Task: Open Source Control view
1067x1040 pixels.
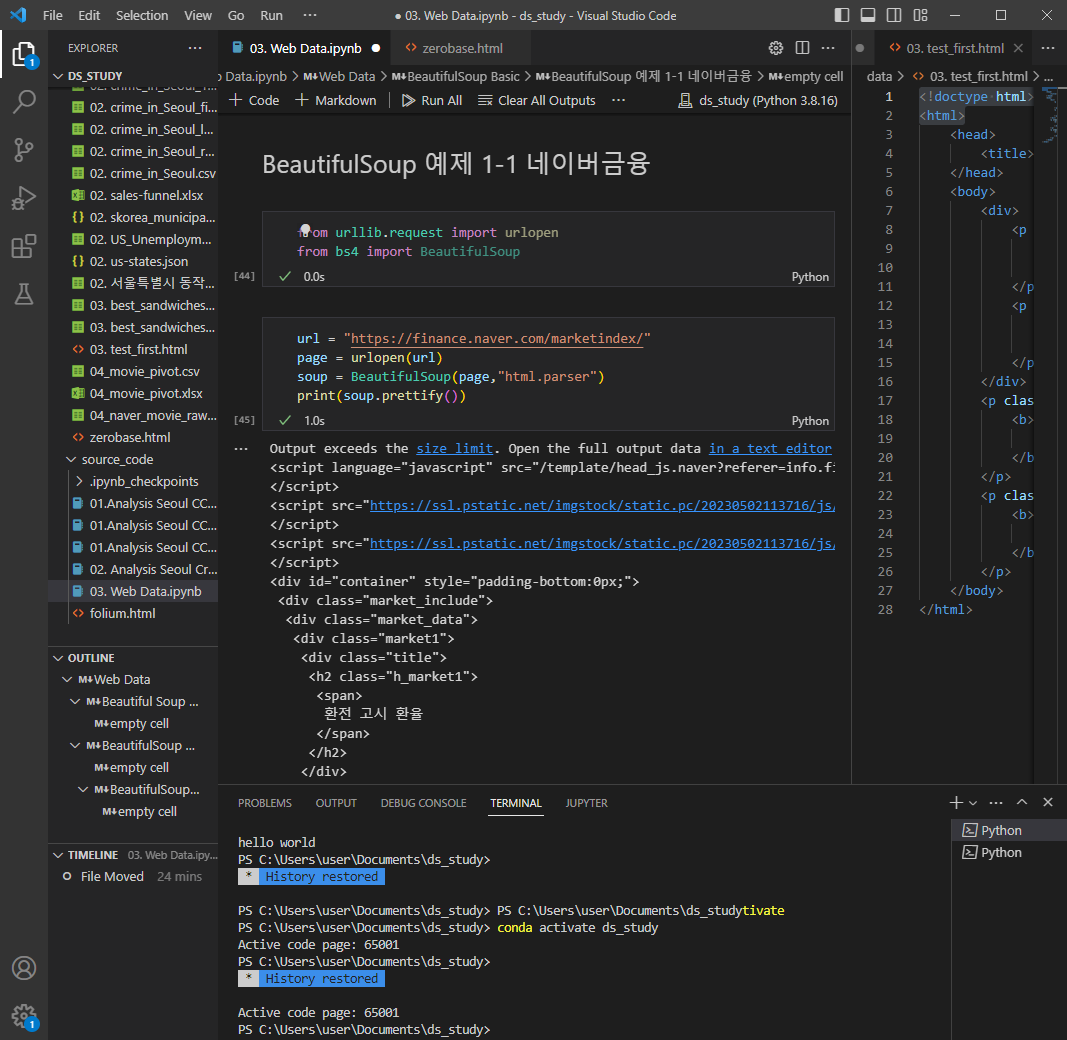Action: [24, 150]
